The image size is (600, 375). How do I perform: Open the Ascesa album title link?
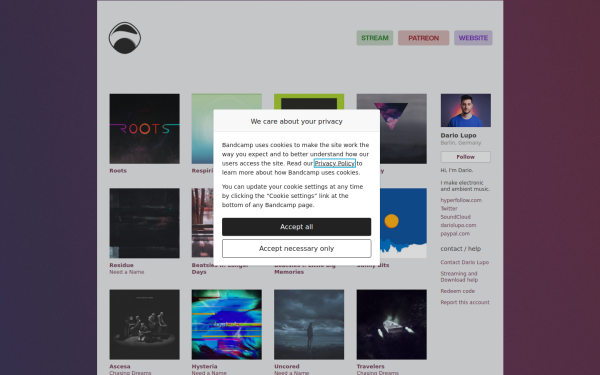click(120, 366)
